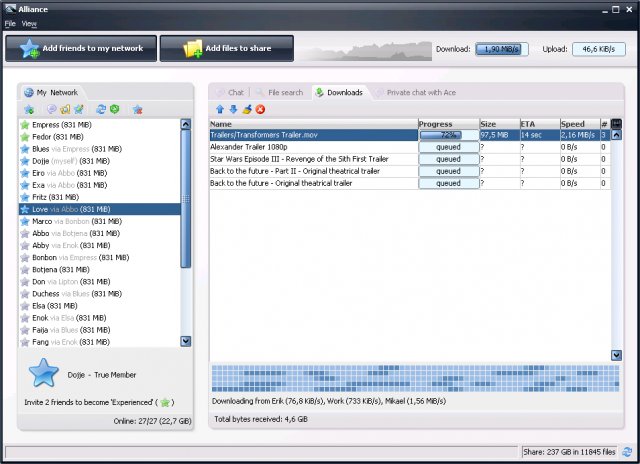The width and height of the screenshot is (640, 464).
Task: Click the green 'Experienced' star in invite text
Action: [165, 403]
